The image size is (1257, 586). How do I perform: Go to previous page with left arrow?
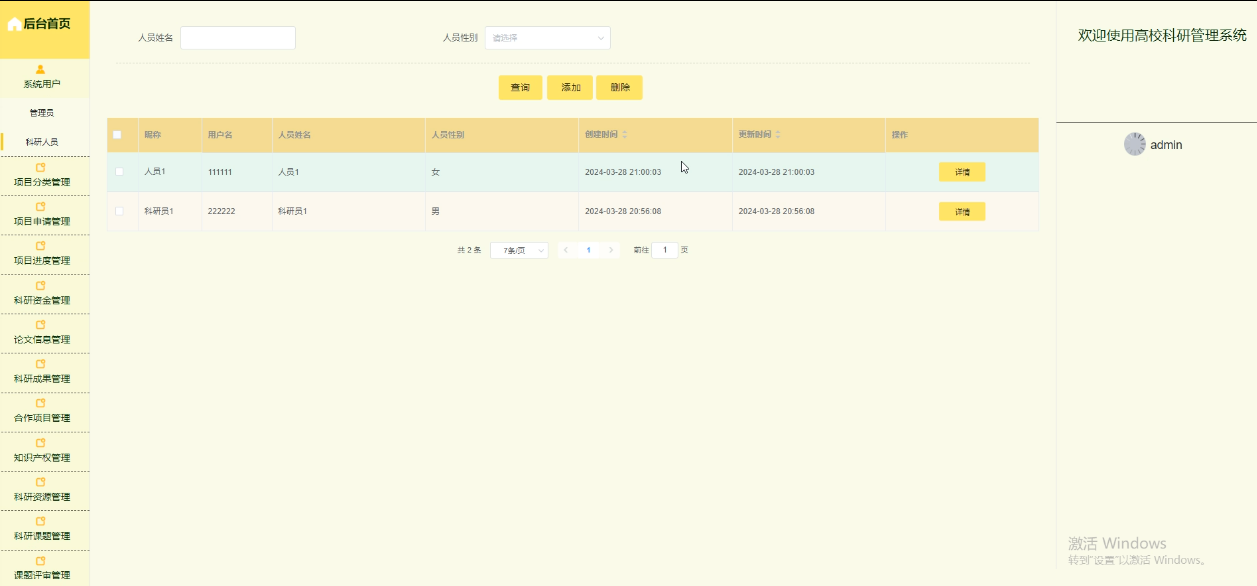tap(566, 250)
